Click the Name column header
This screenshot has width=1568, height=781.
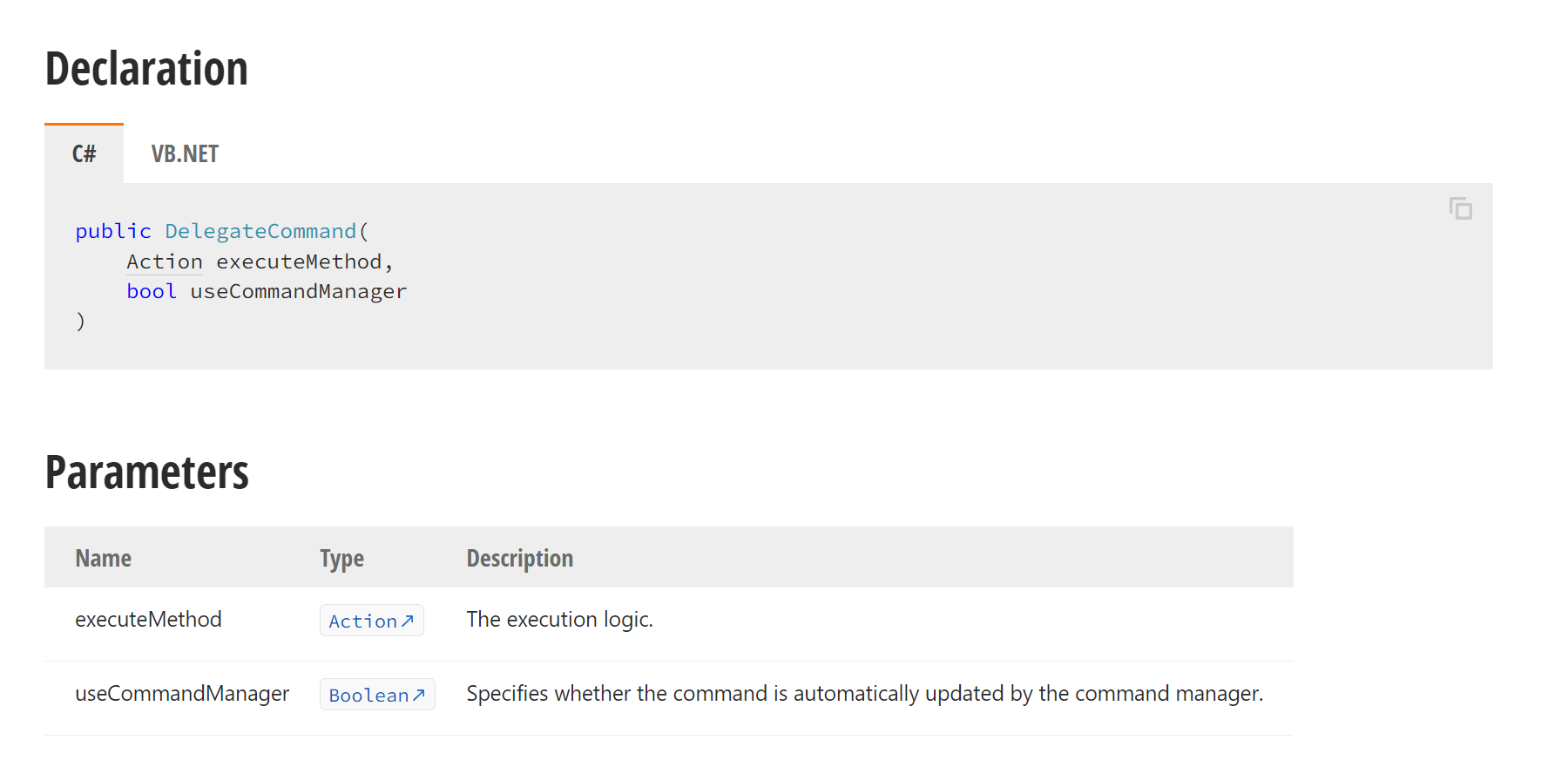pos(103,558)
